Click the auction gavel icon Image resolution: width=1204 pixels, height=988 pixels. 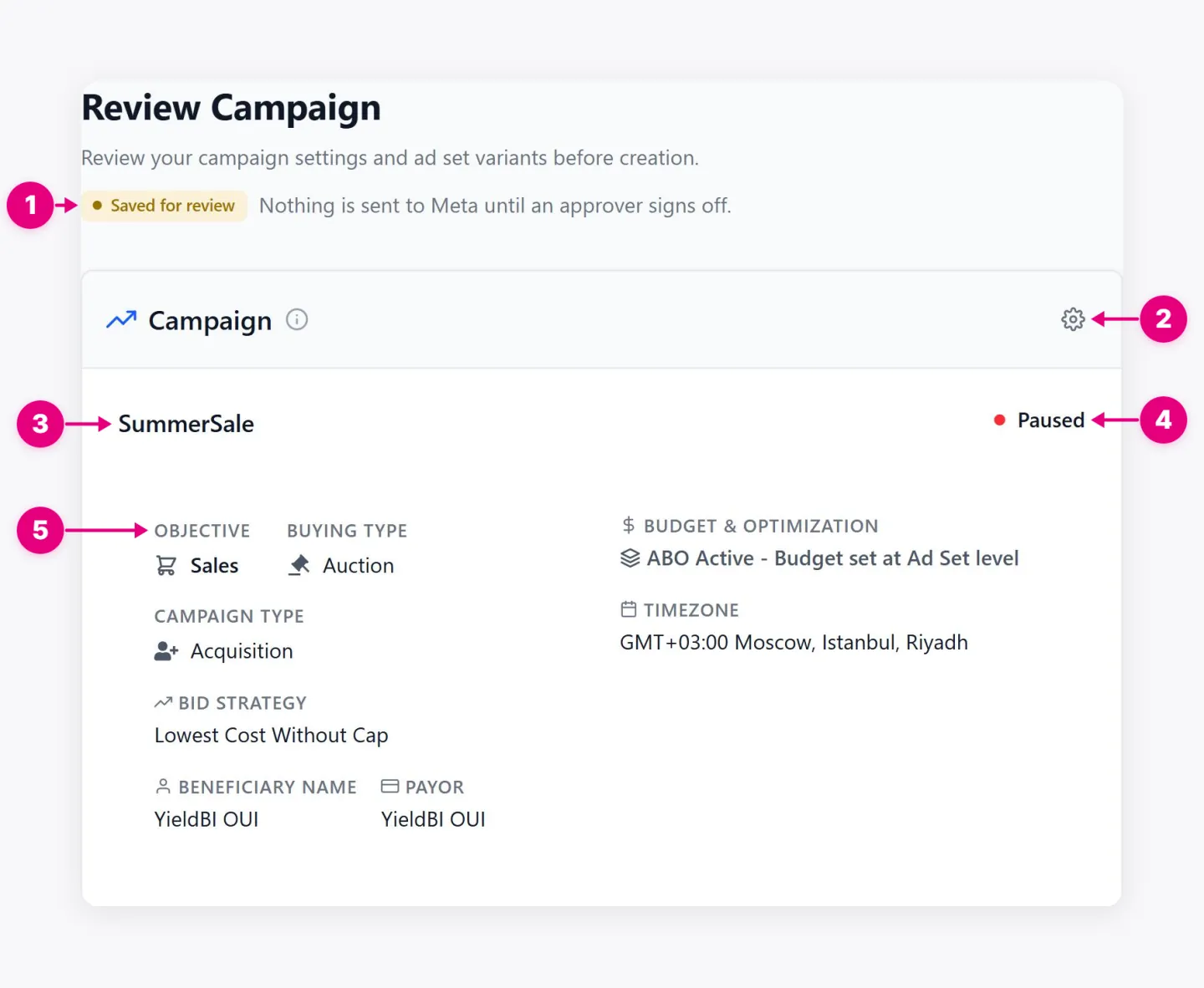tap(298, 566)
